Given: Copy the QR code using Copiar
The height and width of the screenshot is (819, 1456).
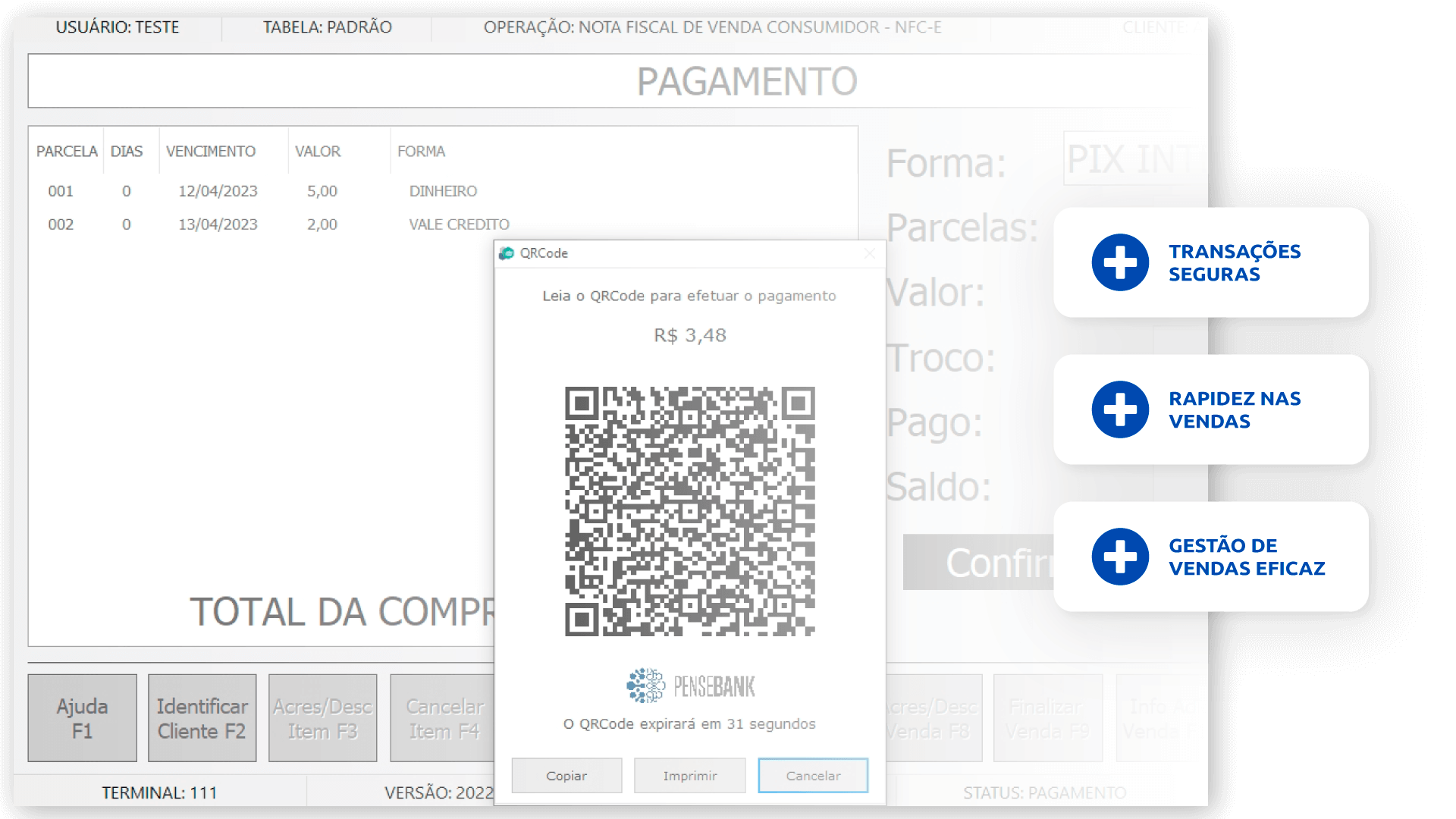Looking at the screenshot, I should pyautogui.click(x=566, y=775).
